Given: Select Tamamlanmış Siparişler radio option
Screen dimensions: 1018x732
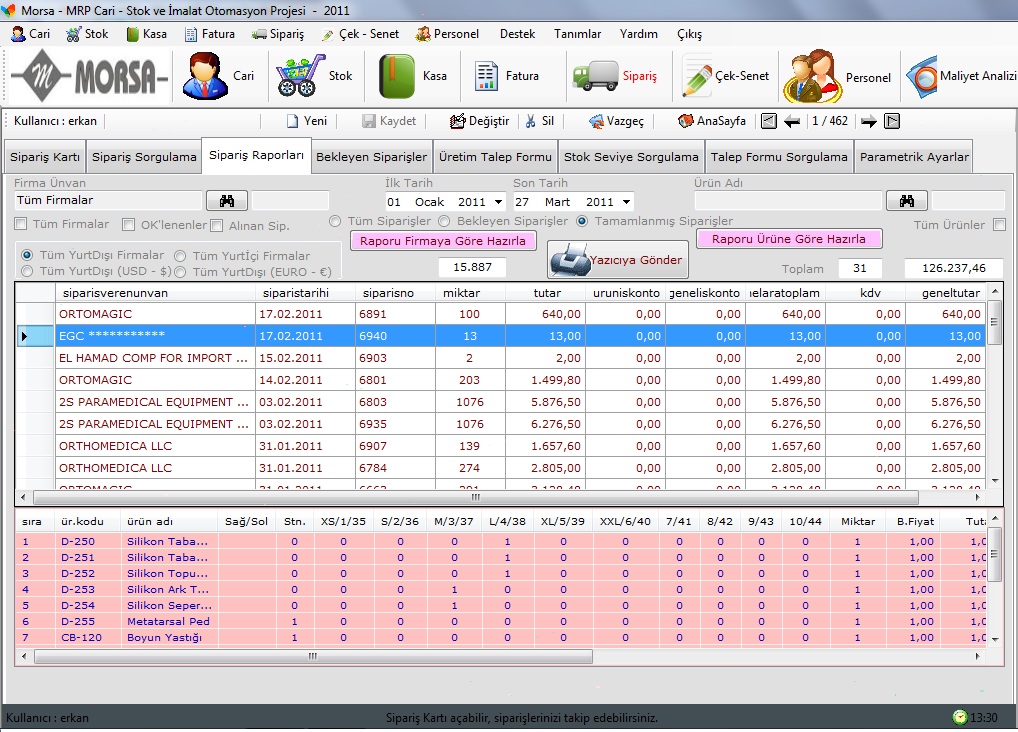Looking at the screenshot, I should tap(582, 221).
